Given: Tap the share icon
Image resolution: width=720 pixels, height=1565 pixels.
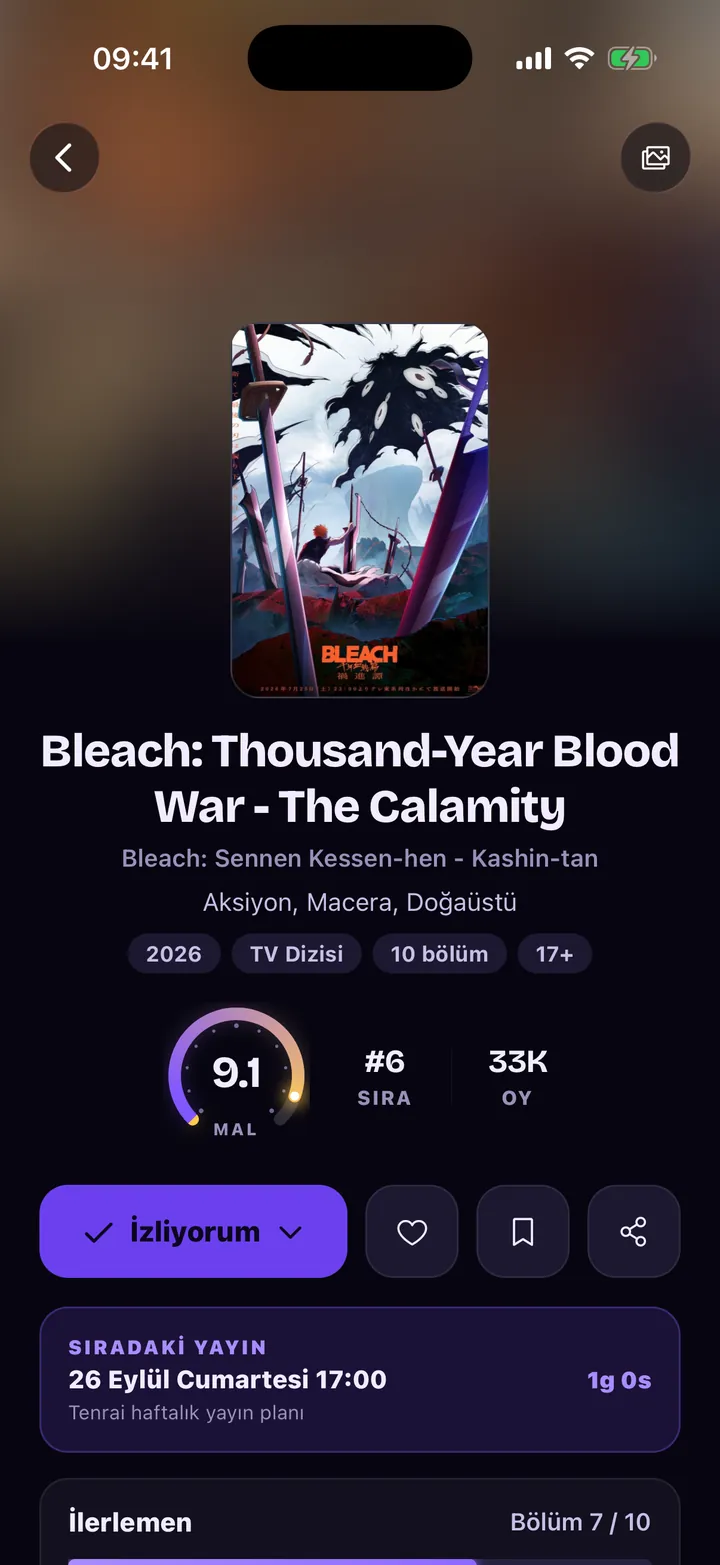Looking at the screenshot, I should click(x=634, y=1232).
